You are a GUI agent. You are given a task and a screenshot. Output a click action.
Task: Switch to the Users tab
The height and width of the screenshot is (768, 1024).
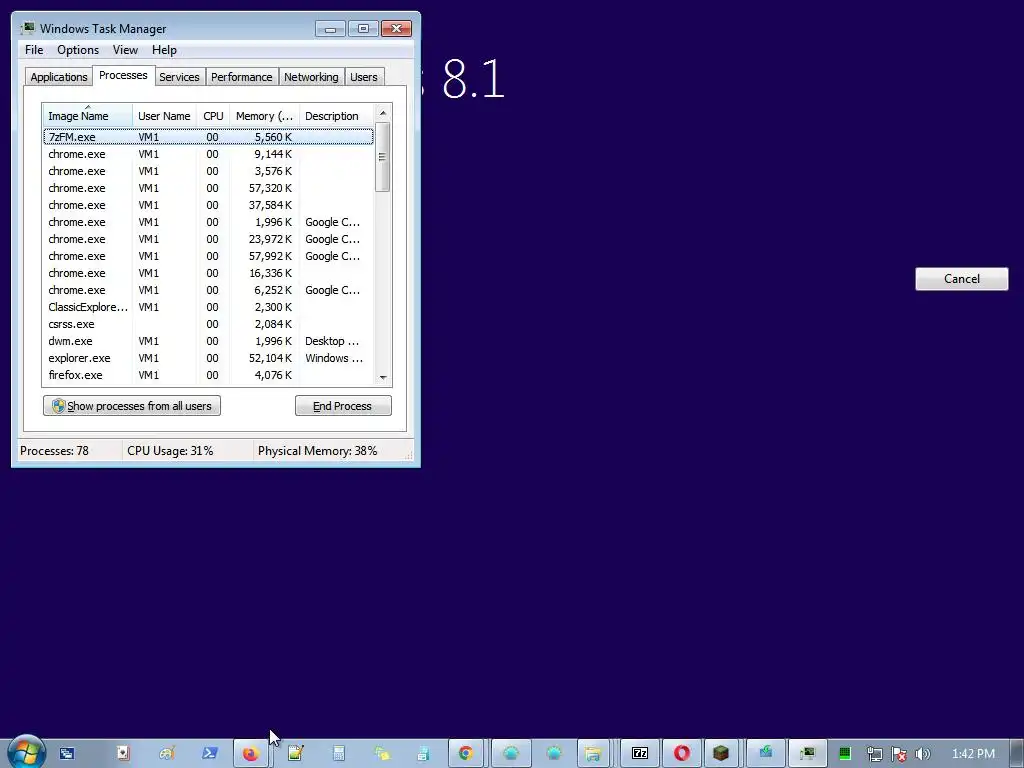pos(364,77)
